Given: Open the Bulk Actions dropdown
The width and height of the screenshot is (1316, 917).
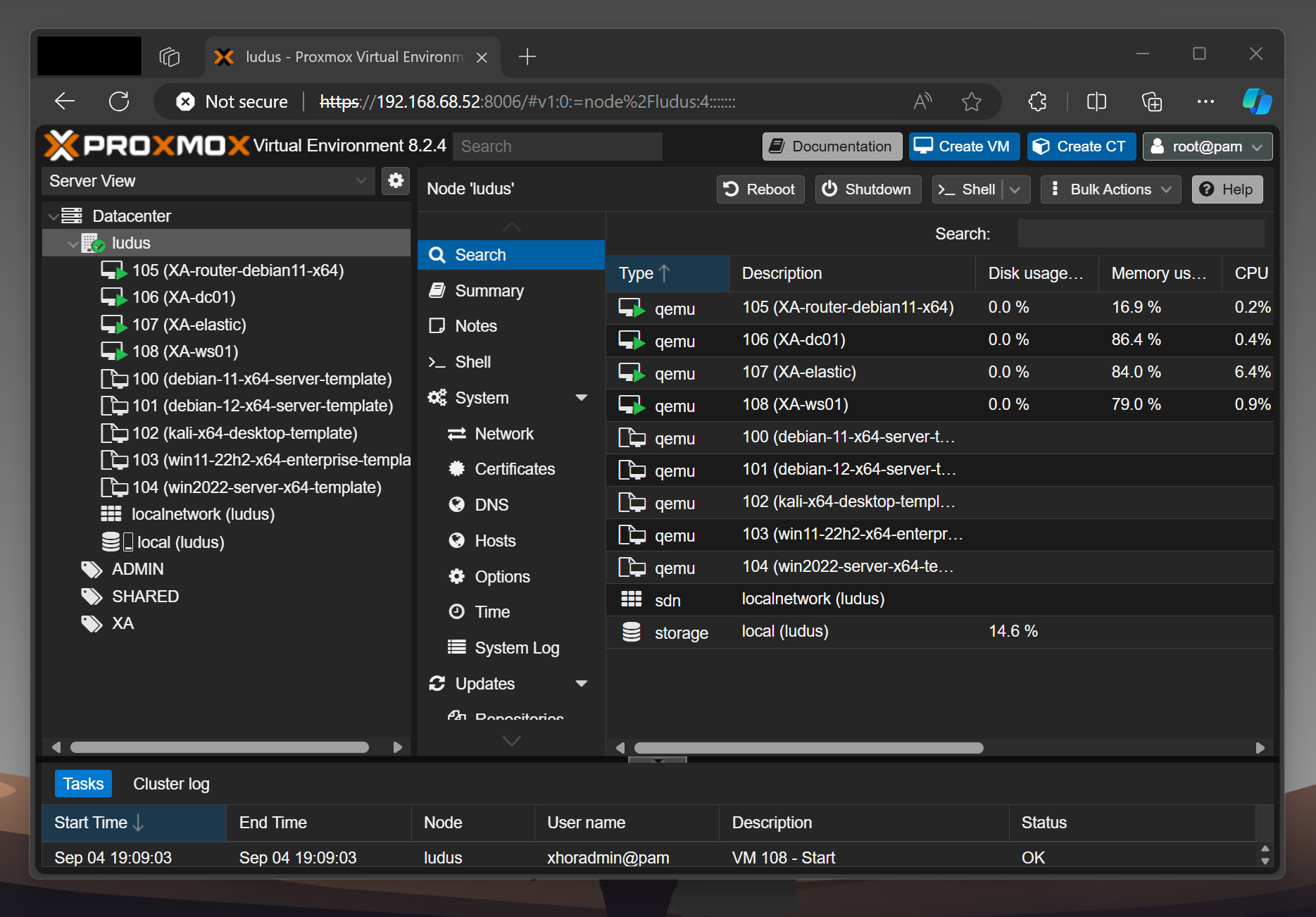Looking at the screenshot, I should click(1110, 189).
